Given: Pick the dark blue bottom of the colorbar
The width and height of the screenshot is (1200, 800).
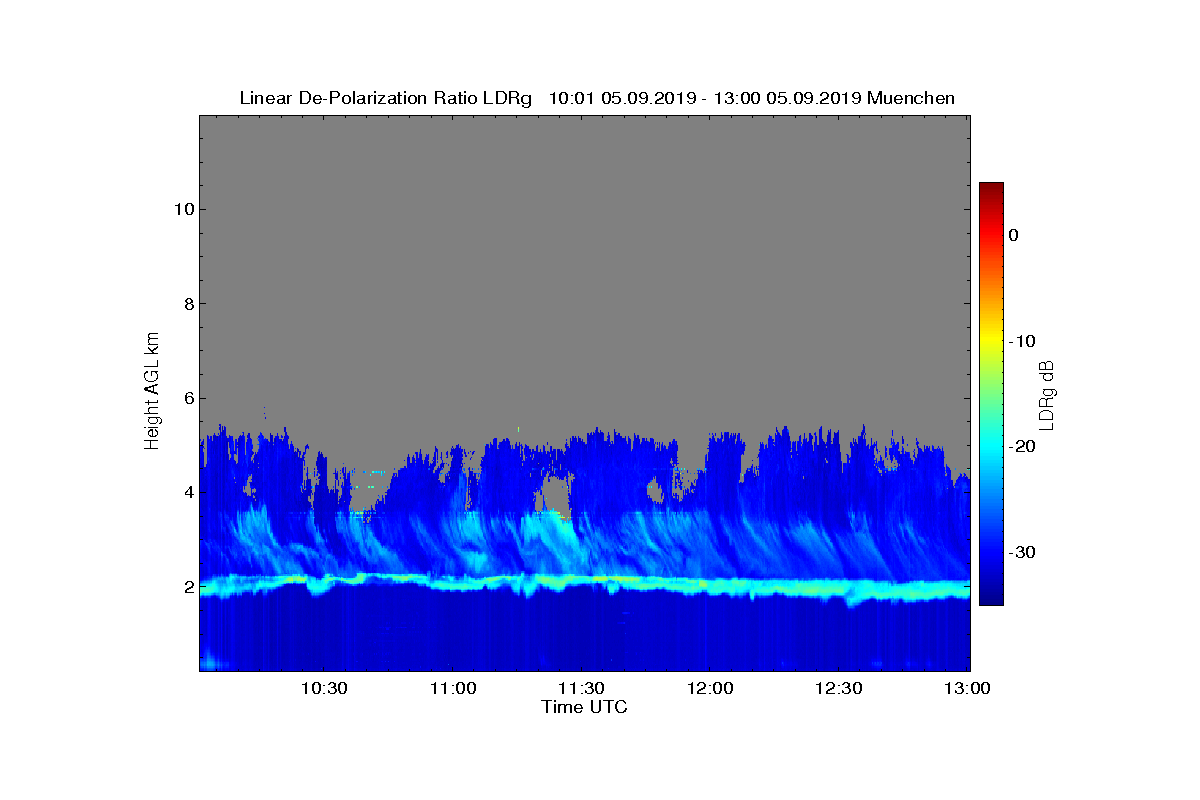Looking at the screenshot, I should (x=991, y=598).
